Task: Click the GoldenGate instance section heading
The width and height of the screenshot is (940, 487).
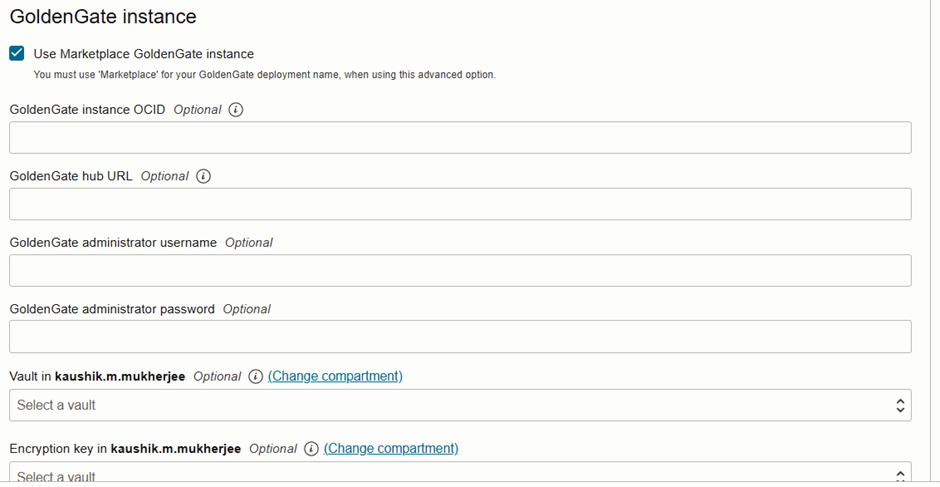Action: [x=103, y=16]
